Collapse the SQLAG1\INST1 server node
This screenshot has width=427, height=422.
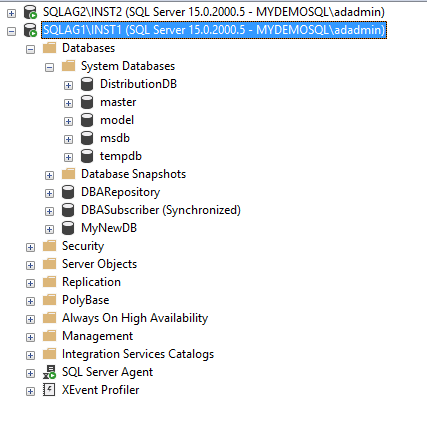pos(11,31)
